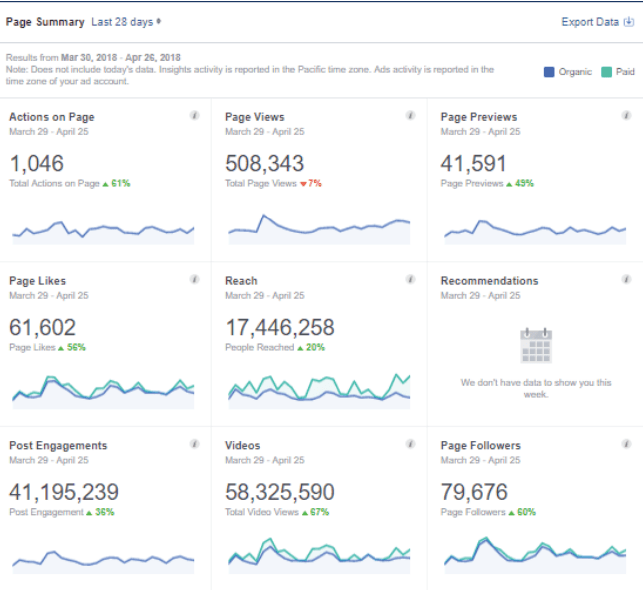Click the Page Followers card title
Viewport: 643px width, 590px height.
tap(481, 446)
